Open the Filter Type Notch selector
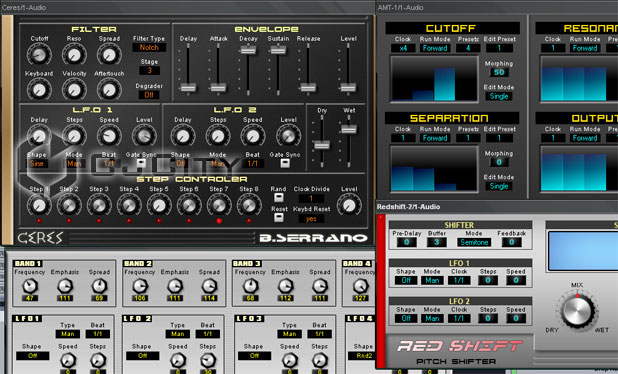 click(x=149, y=48)
